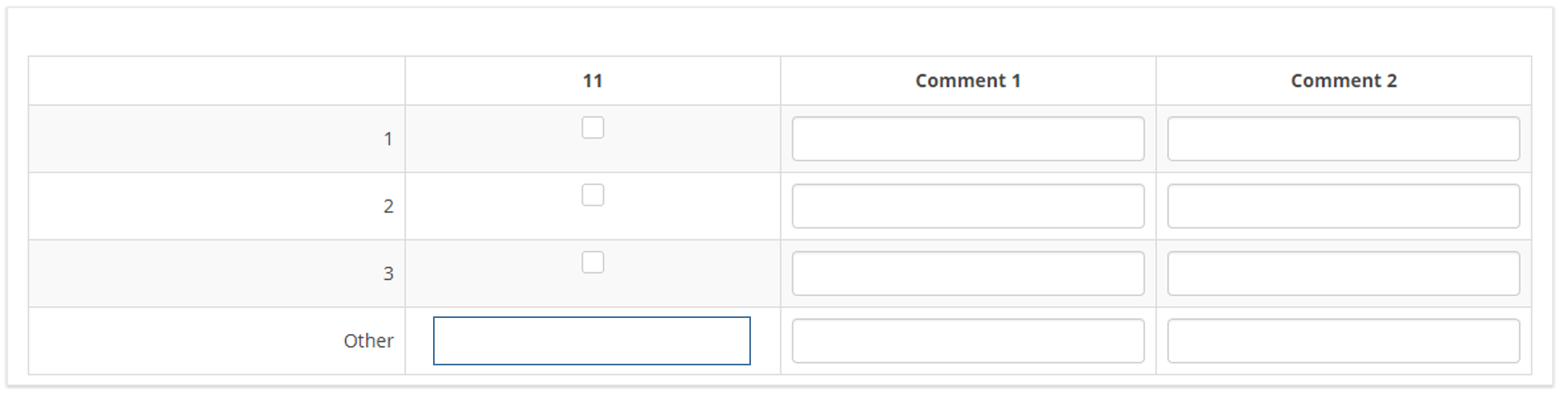Focus the Other row text field under column 11

click(x=591, y=341)
